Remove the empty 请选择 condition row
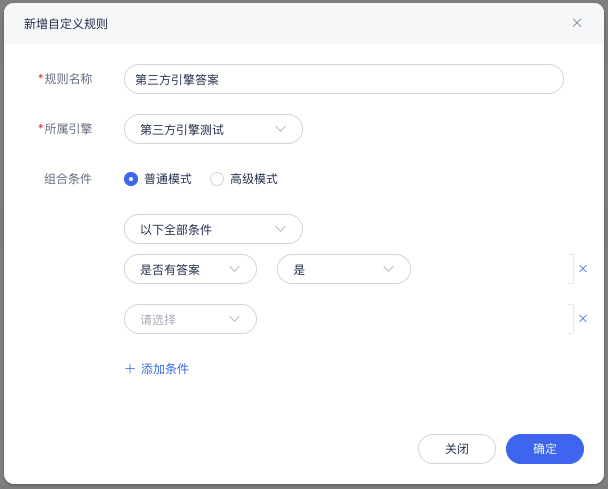 pyautogui.click(x=582, y=318)
